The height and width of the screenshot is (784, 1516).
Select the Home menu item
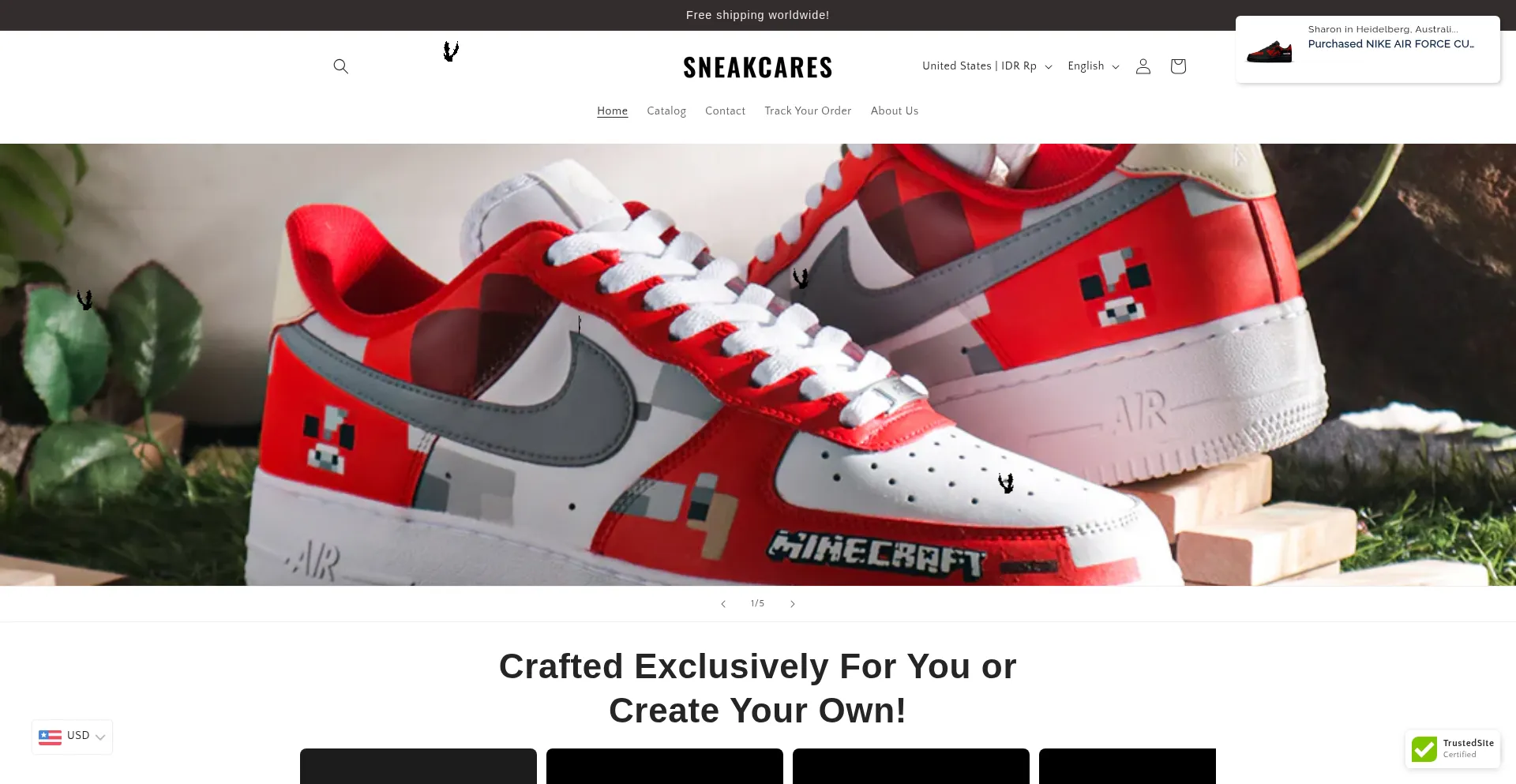click(612, 111)
